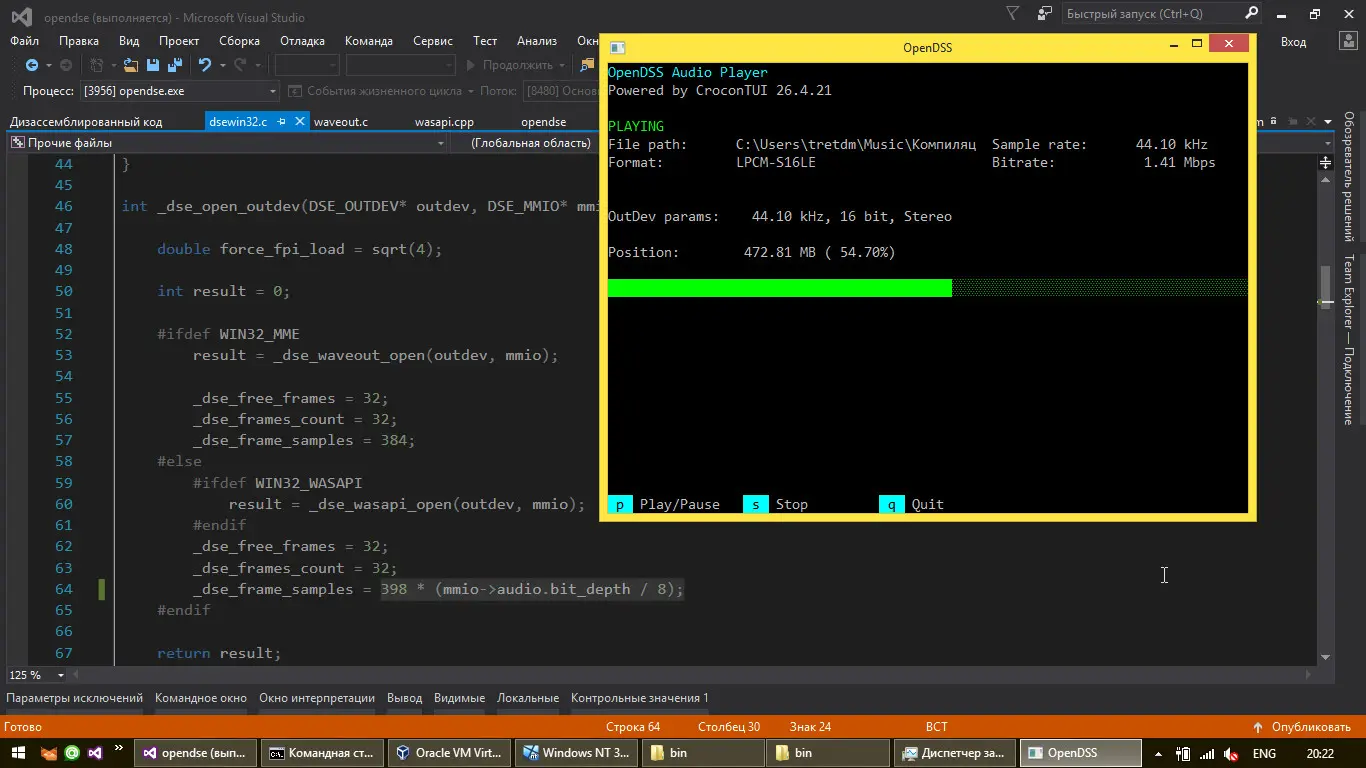This screenshot has height=768, width=1366.
Task: Click the Quit q key in OpenDSS
Action: click(891, 504)
